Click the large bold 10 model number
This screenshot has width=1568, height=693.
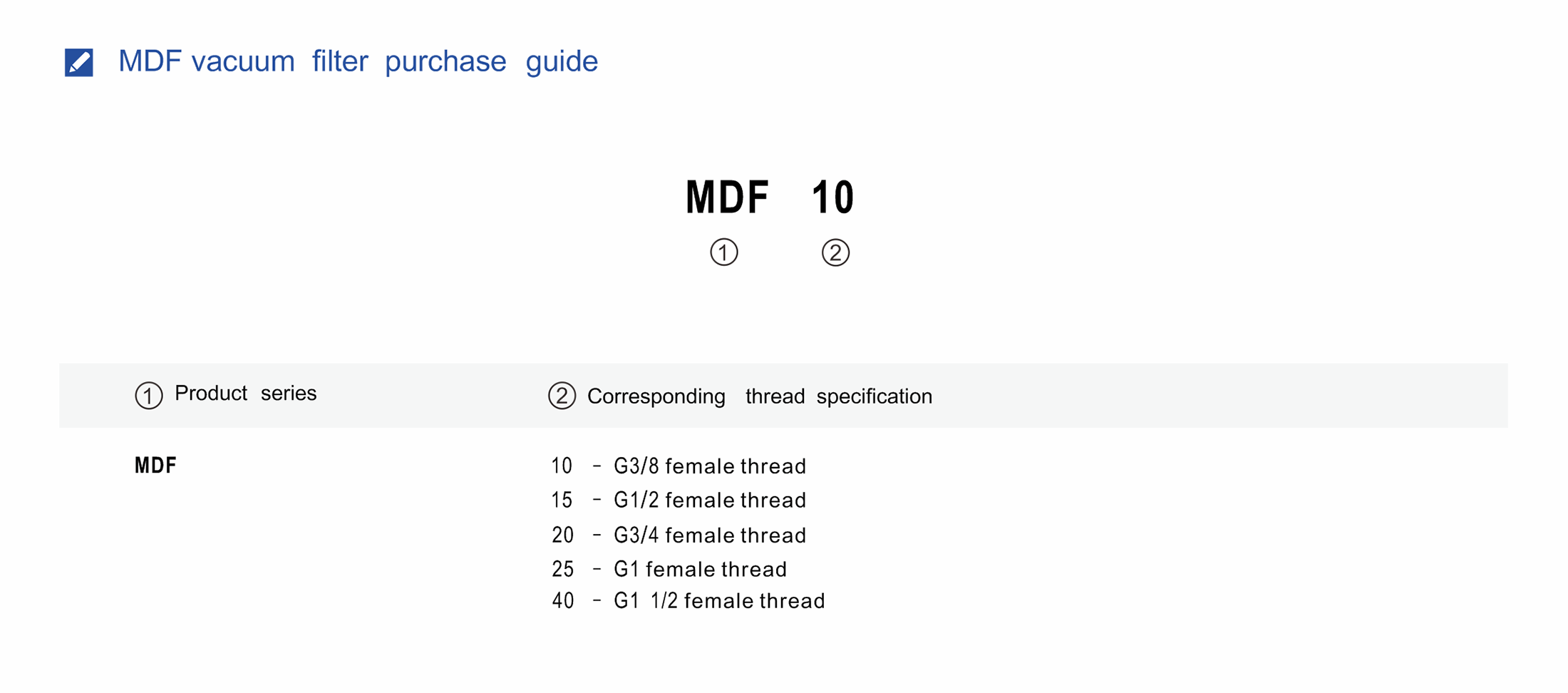click(x=832, y=197)
